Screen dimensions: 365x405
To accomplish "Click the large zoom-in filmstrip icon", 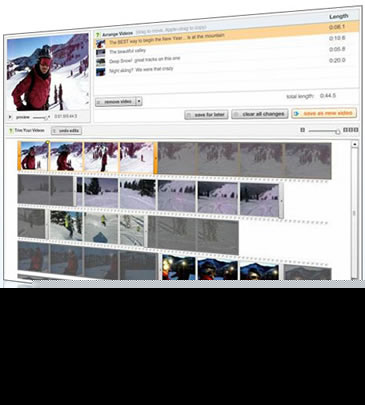I will [351, 130].
